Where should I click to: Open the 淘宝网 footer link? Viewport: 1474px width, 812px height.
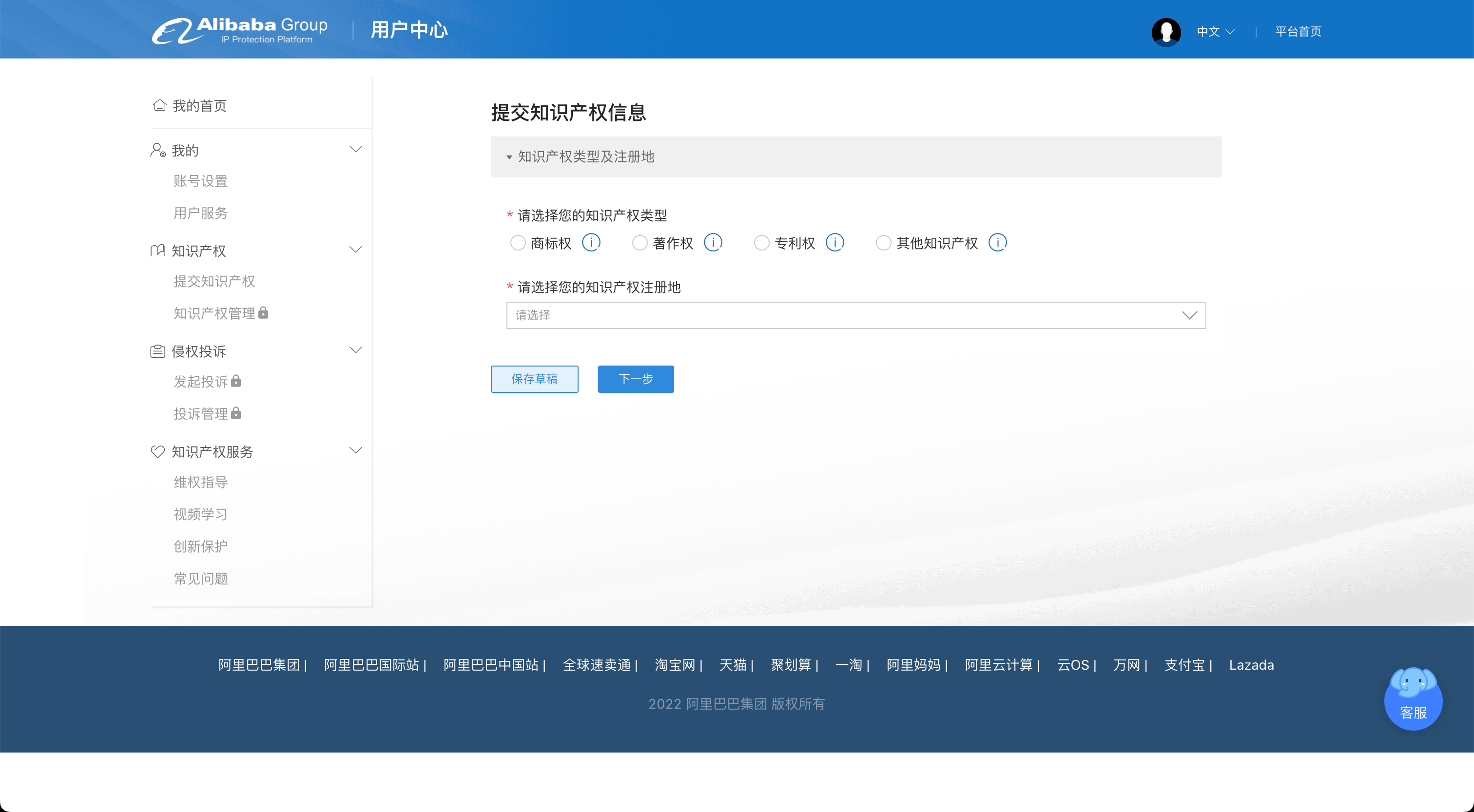pyautogui.click(x=675, y=664)
